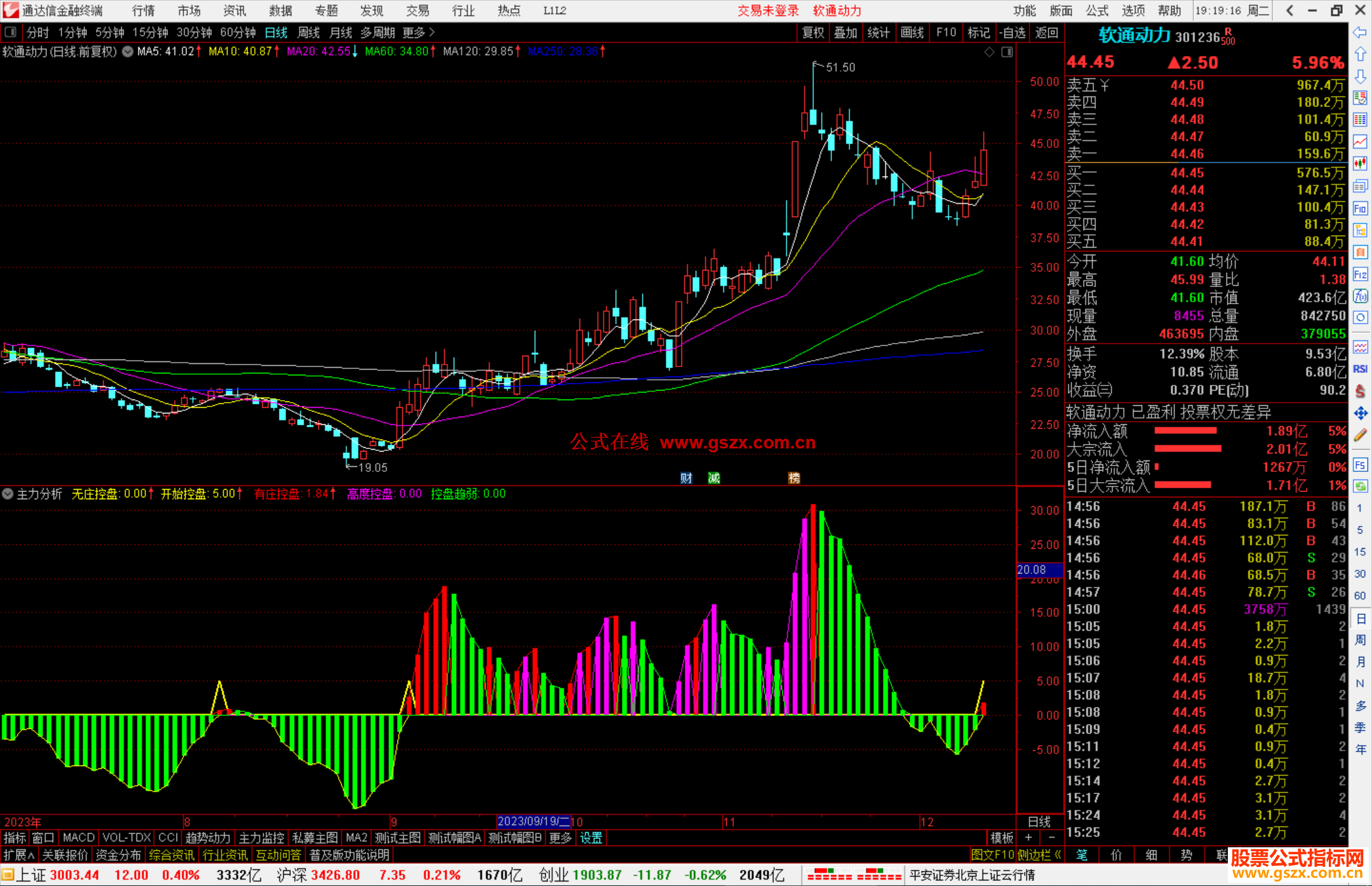This screenshot has height=886, width=1372.
Task: Switch to the MACD indicator tab
Action: point(78,838)
